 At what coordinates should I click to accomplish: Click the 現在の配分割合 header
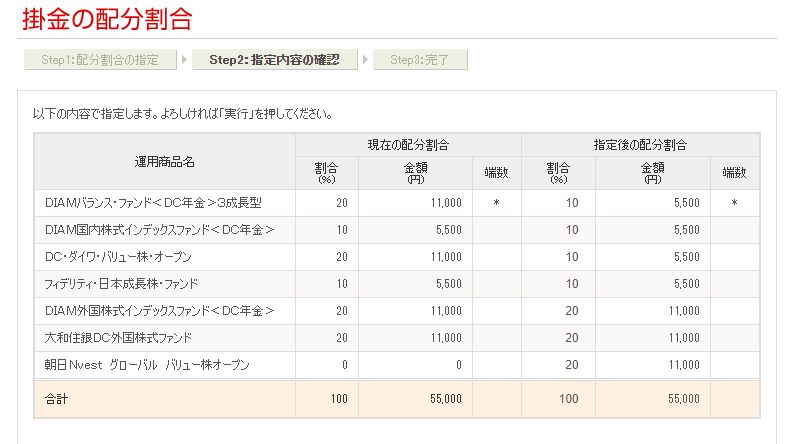click(408, 145)
